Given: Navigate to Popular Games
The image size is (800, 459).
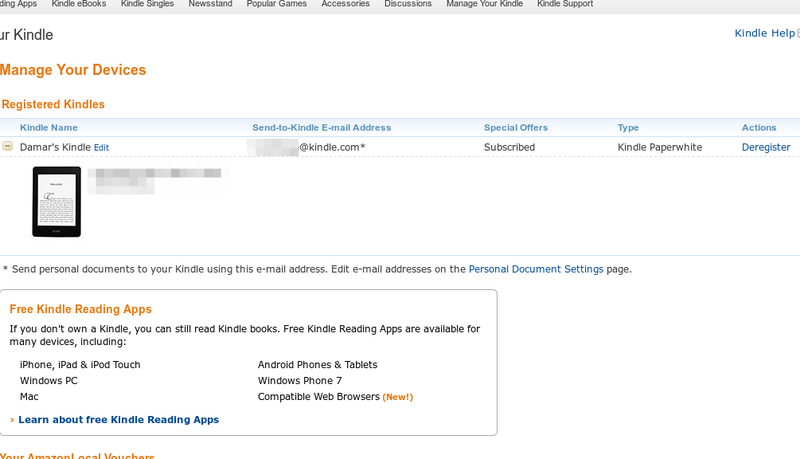Looking at the screenshot, I should (276, 4).
